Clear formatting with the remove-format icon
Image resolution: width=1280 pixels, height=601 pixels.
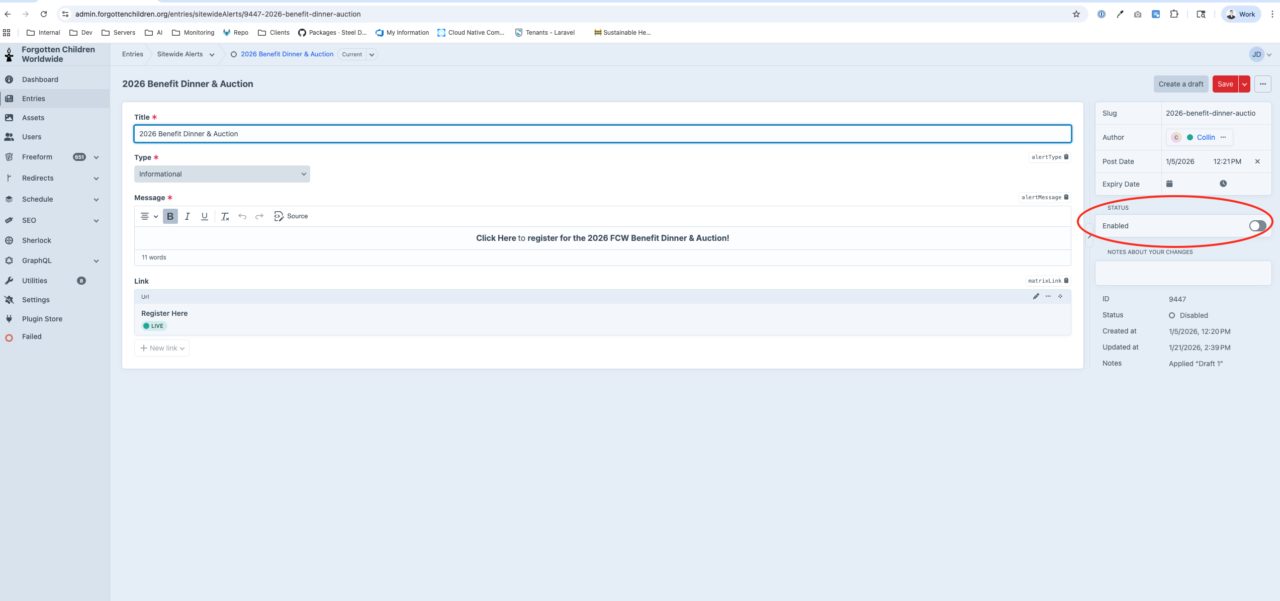point(224,216)
